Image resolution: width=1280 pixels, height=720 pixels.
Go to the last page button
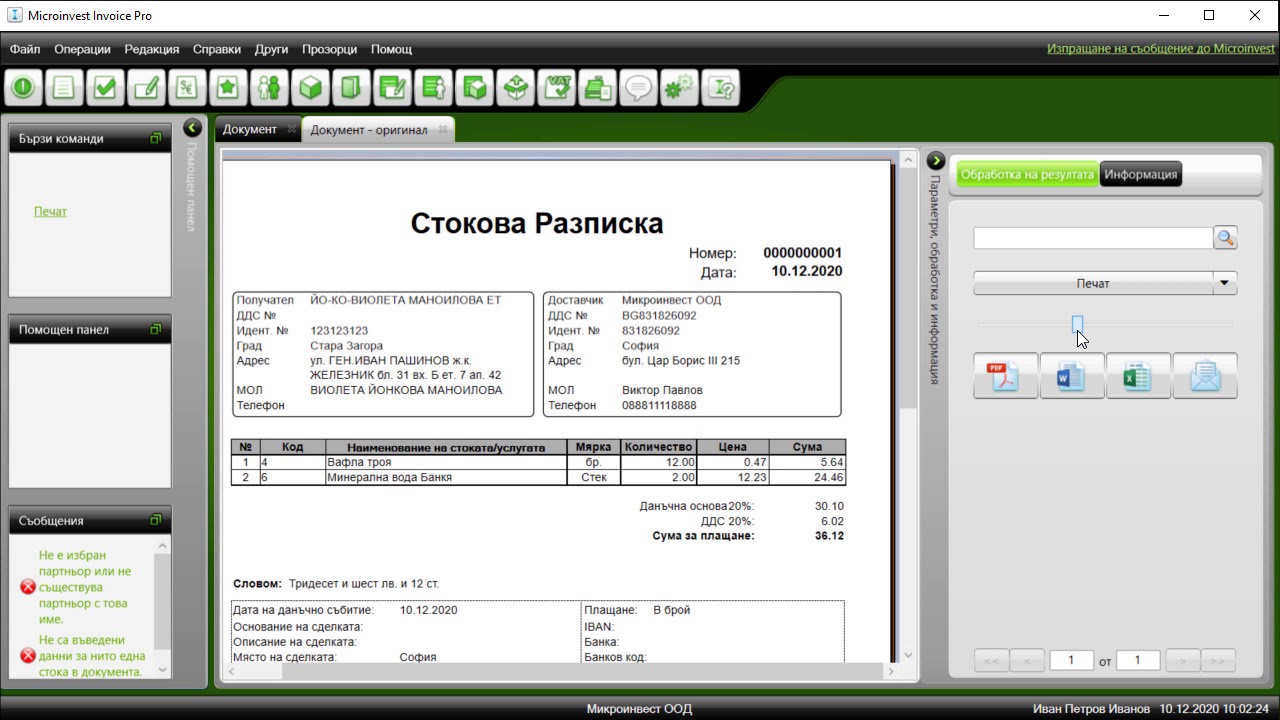click(1219, 660)
